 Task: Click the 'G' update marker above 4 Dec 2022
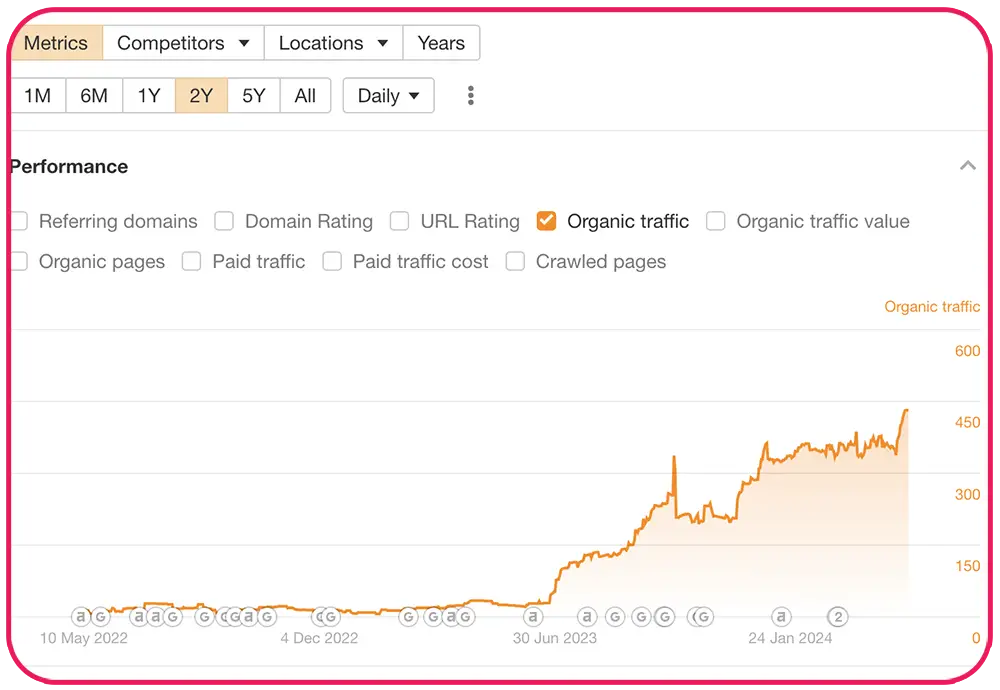coord(329,617)
